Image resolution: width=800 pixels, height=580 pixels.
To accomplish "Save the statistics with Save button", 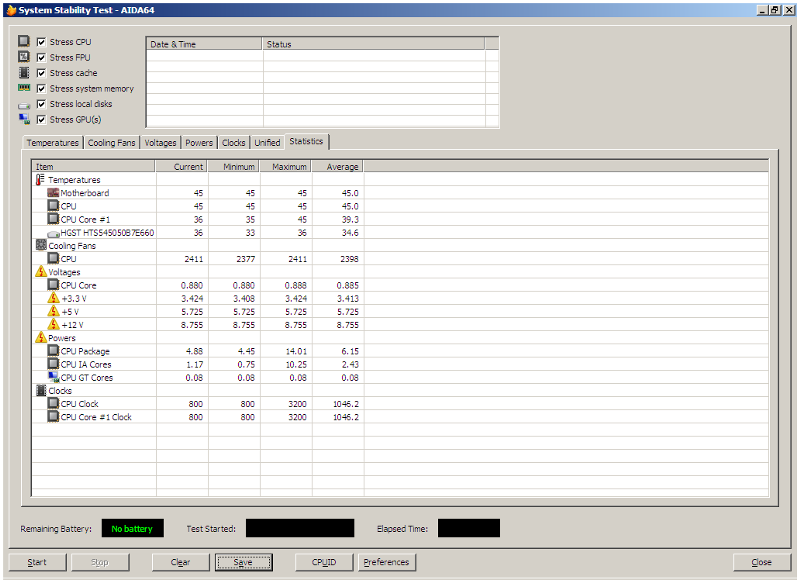I will [x=243, y=562].
